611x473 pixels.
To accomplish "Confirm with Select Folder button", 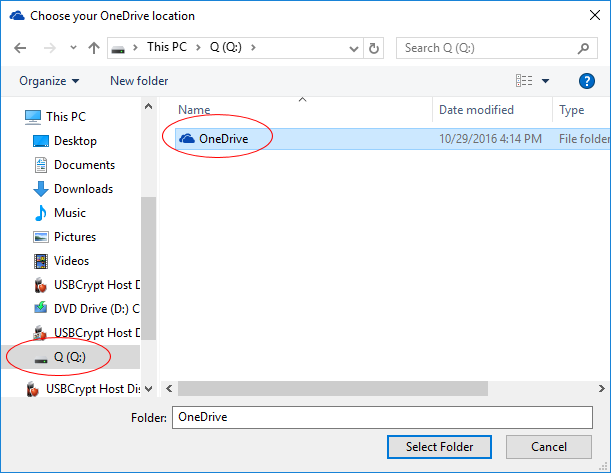I will 439,447.
